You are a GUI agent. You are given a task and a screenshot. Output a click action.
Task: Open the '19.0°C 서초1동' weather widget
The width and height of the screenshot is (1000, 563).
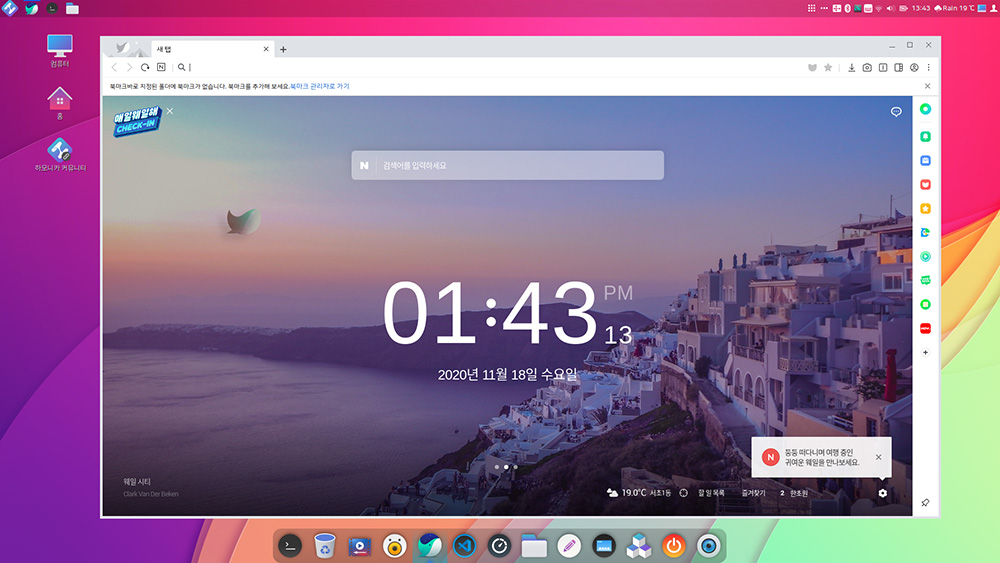[x=638, y=493]
